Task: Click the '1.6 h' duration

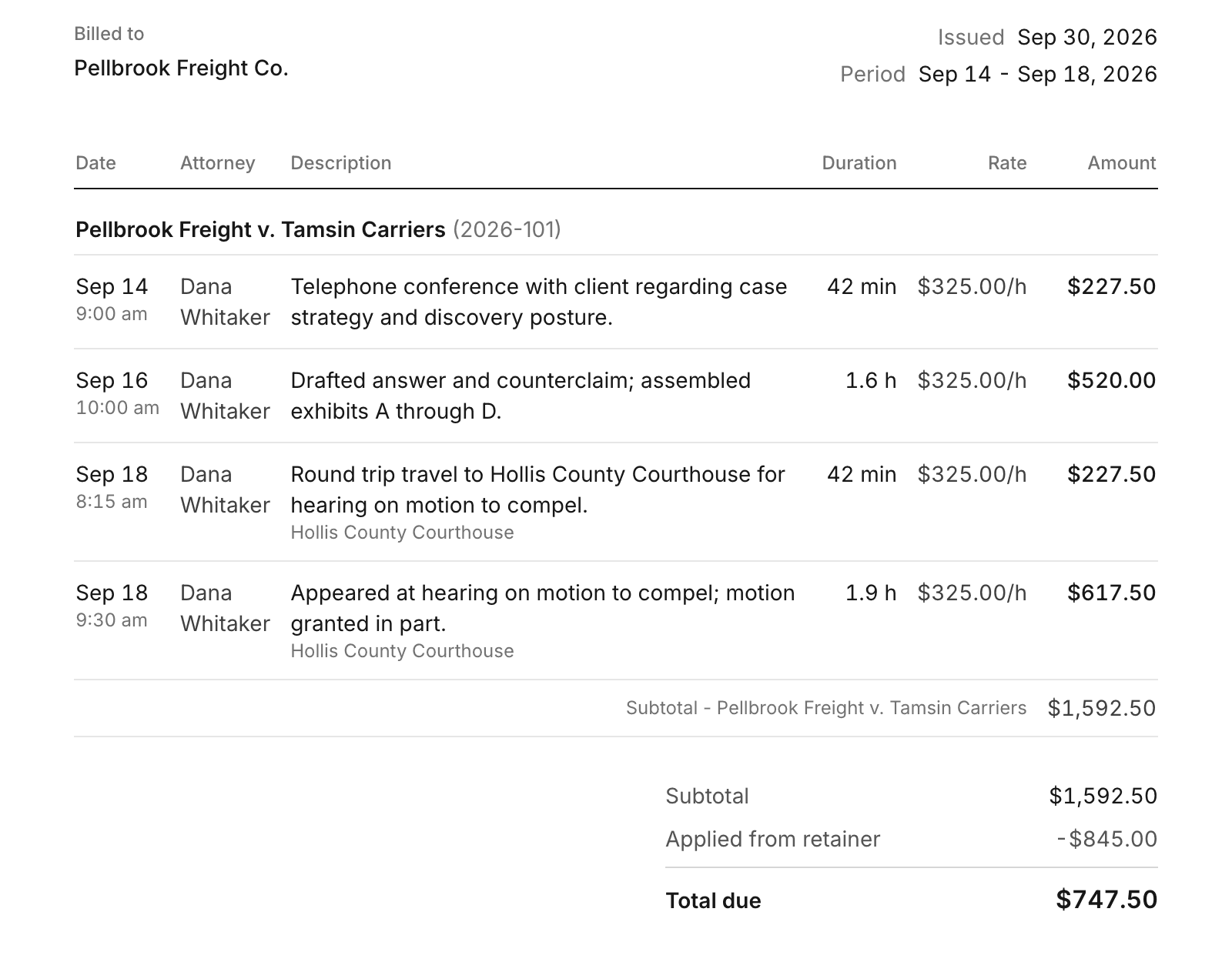Action: [x=871, y=380]
